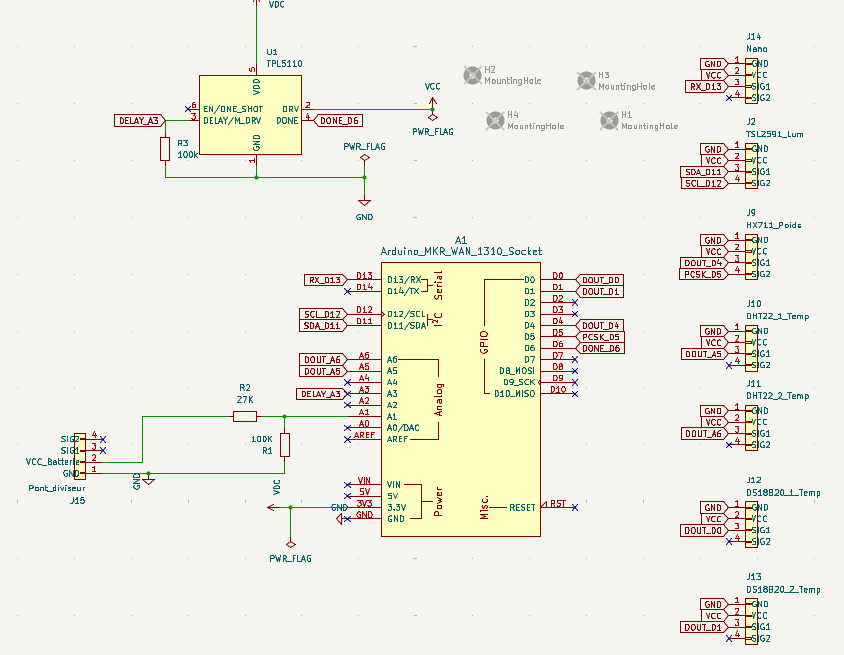
Task: Select the DOUT_A6 label on the J11 connector
Action: (704, 433)
